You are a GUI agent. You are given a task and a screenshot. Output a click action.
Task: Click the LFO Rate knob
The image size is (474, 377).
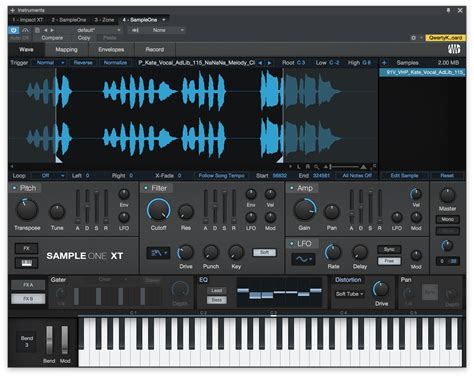pyautogui.click(x=333, y=253)
